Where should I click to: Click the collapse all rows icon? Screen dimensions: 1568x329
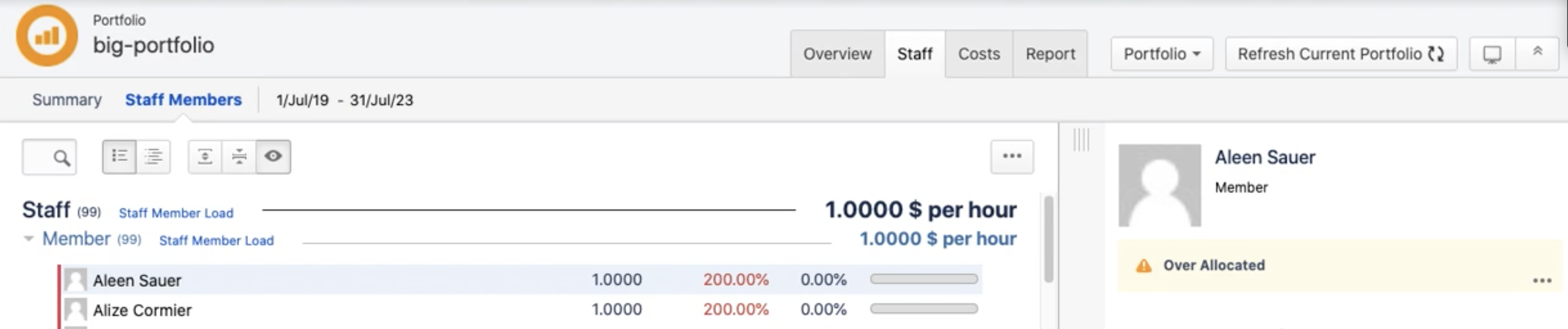click(239, 156)
